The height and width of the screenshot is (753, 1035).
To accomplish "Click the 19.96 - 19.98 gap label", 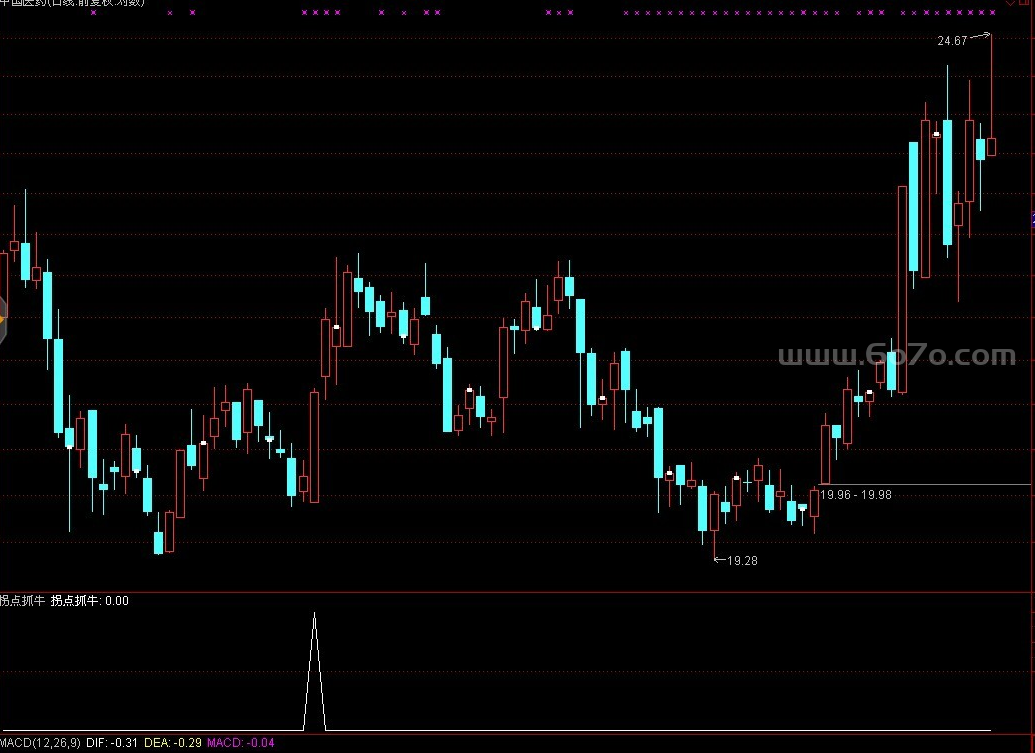I will [855, 495].
